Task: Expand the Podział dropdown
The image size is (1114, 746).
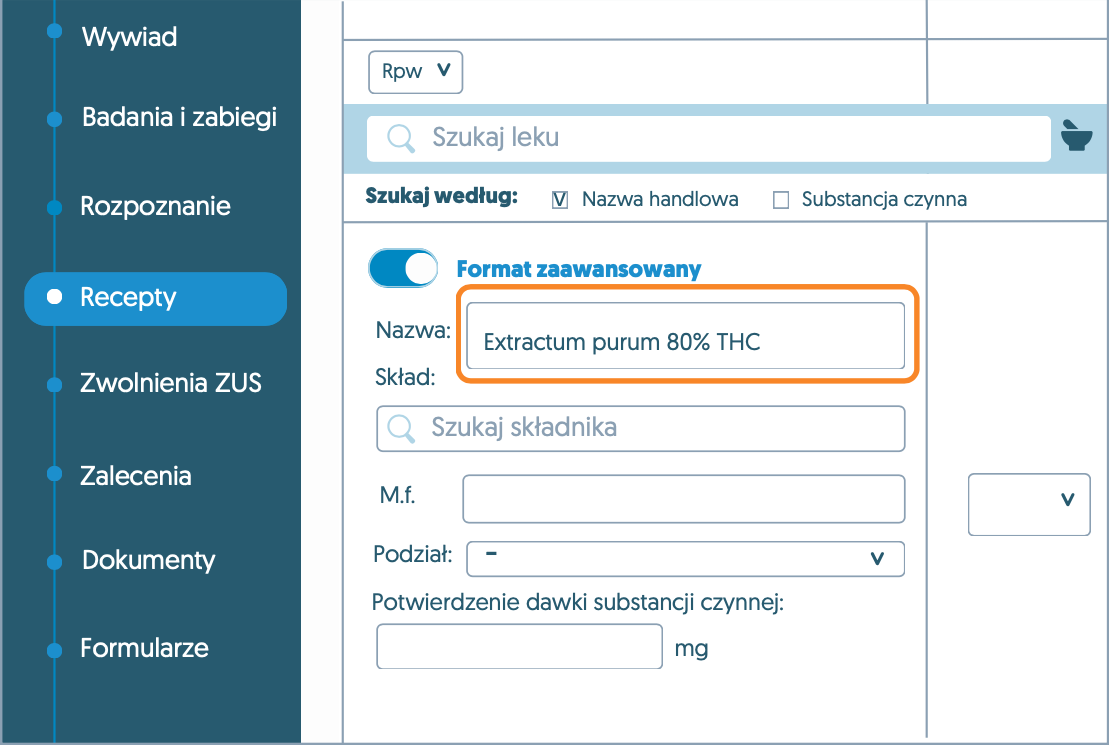Action: coord(685,558)
